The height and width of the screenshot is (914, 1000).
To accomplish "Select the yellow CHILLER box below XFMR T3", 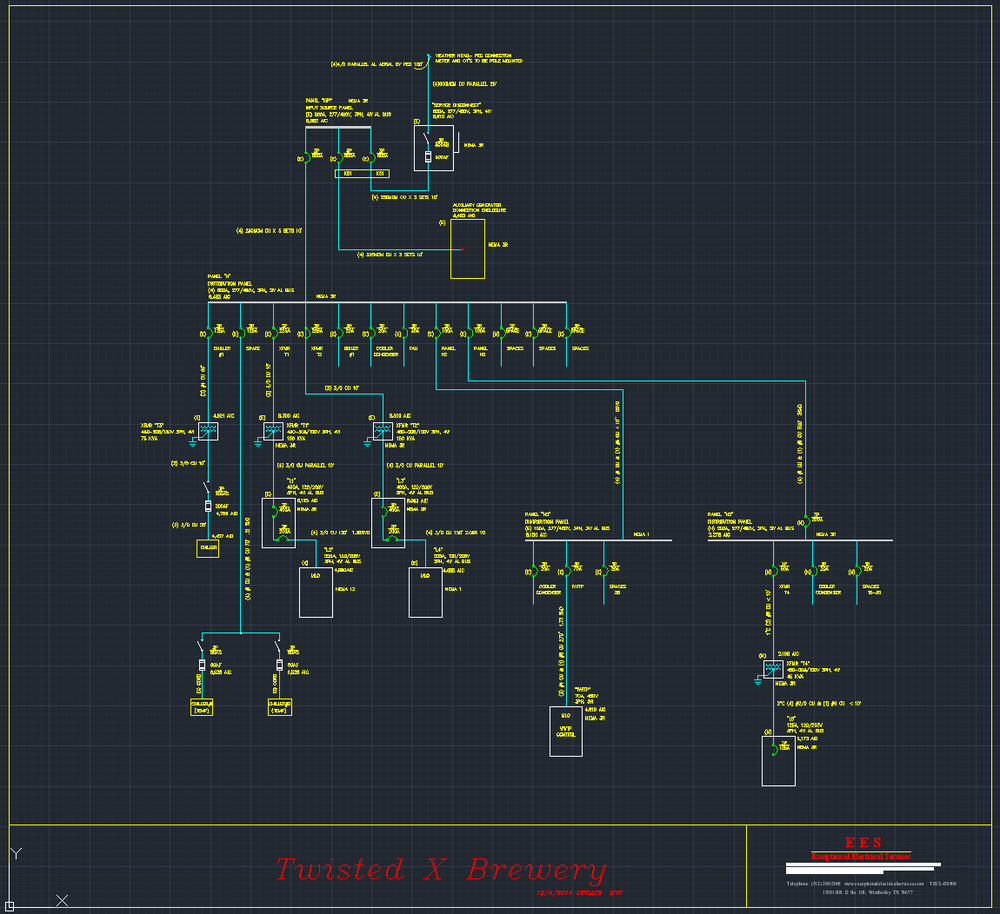I will pos(208,549).
